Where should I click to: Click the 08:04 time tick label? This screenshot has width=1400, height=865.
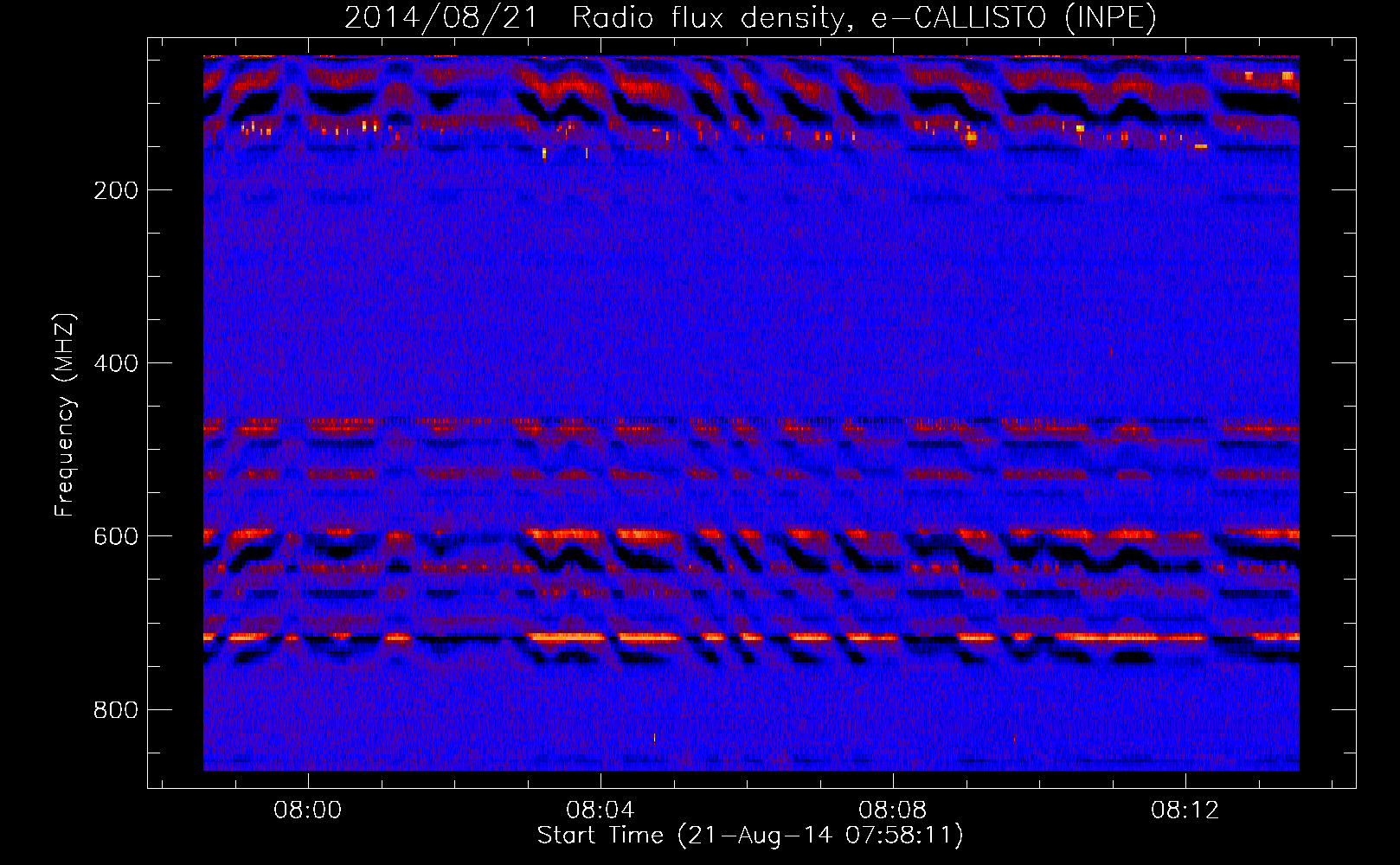[x=600, y=811]
